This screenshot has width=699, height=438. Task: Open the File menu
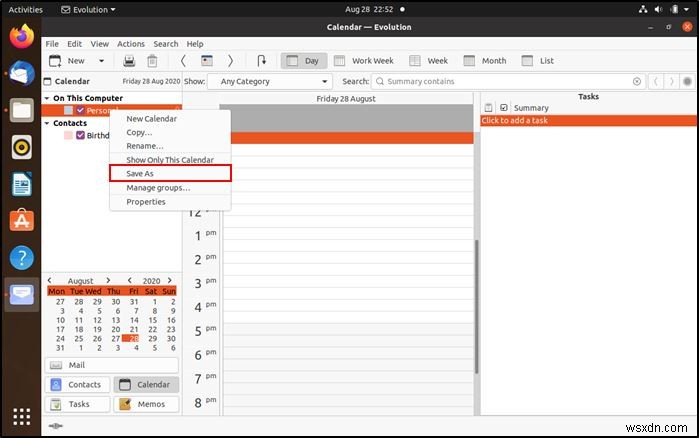[x=52, y=44]
